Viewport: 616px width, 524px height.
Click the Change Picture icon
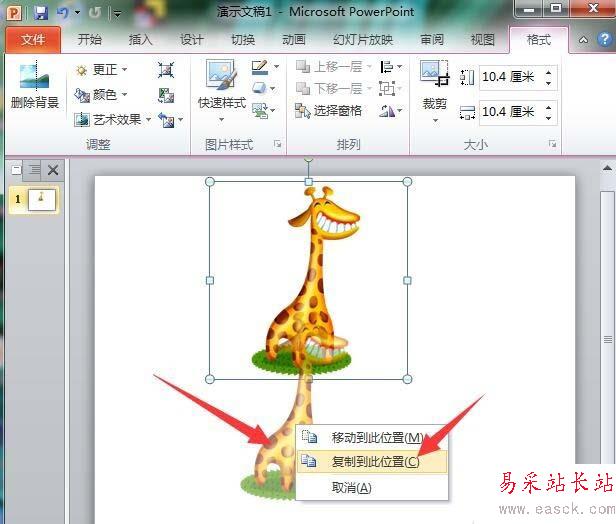tap(166, 95)
